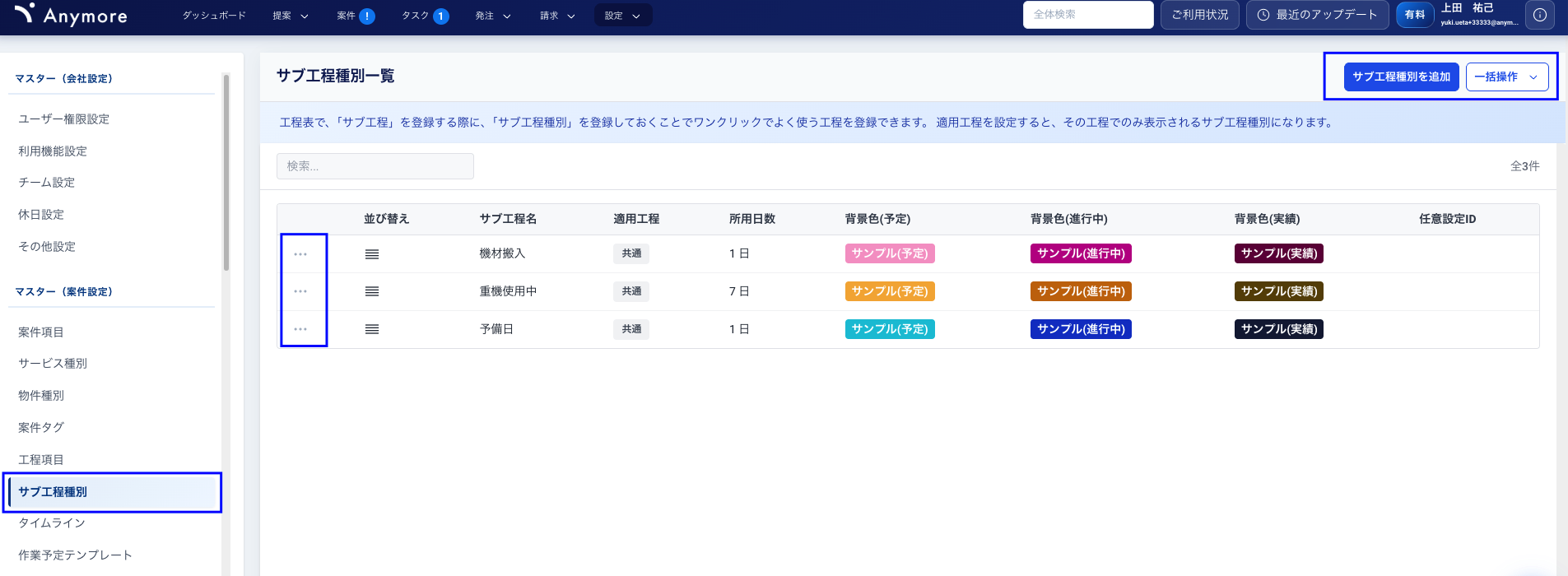This screenshot has height=576, width=1568.
Task: Click サブ工程名 column header
Action: tap(508, 219)
